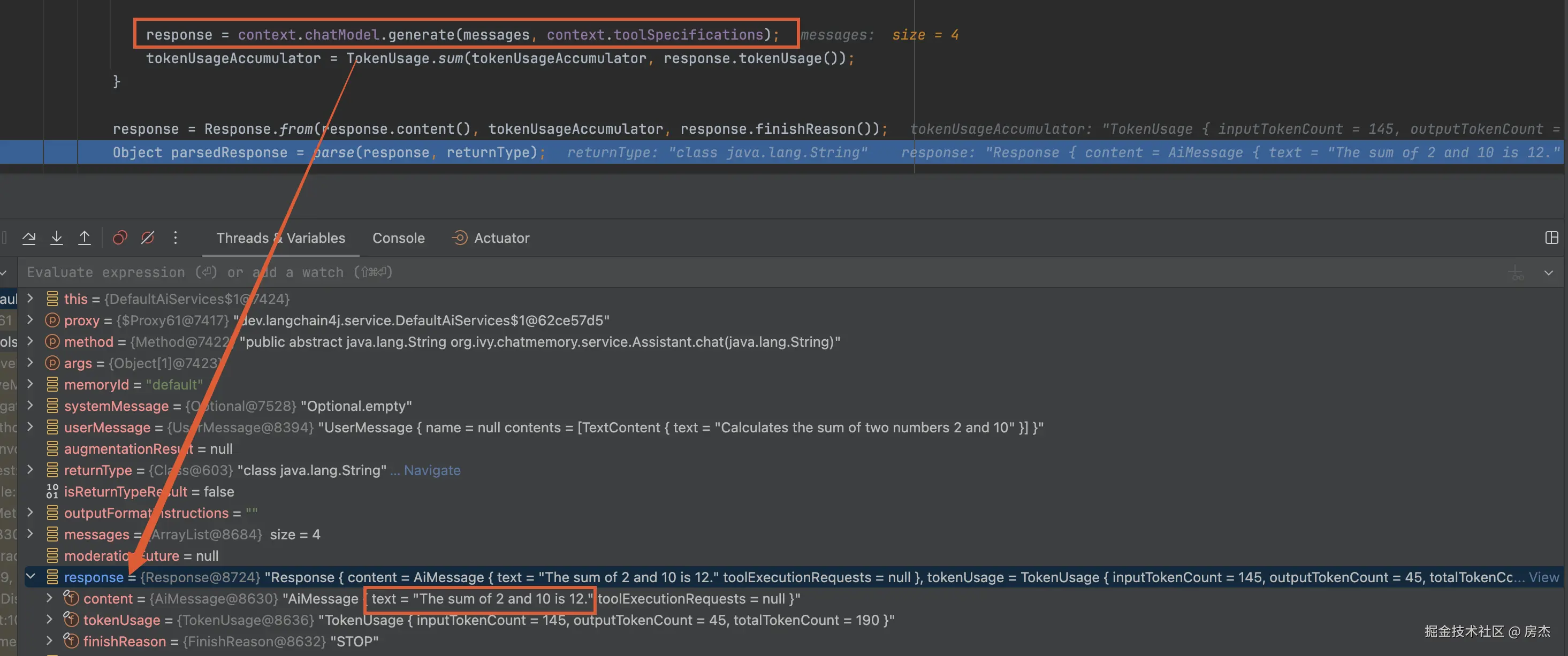This screenshot has height=656, width=1568.
Task: Click add watch icon in evaluate bar
Action: click(x=1517, y=273)
